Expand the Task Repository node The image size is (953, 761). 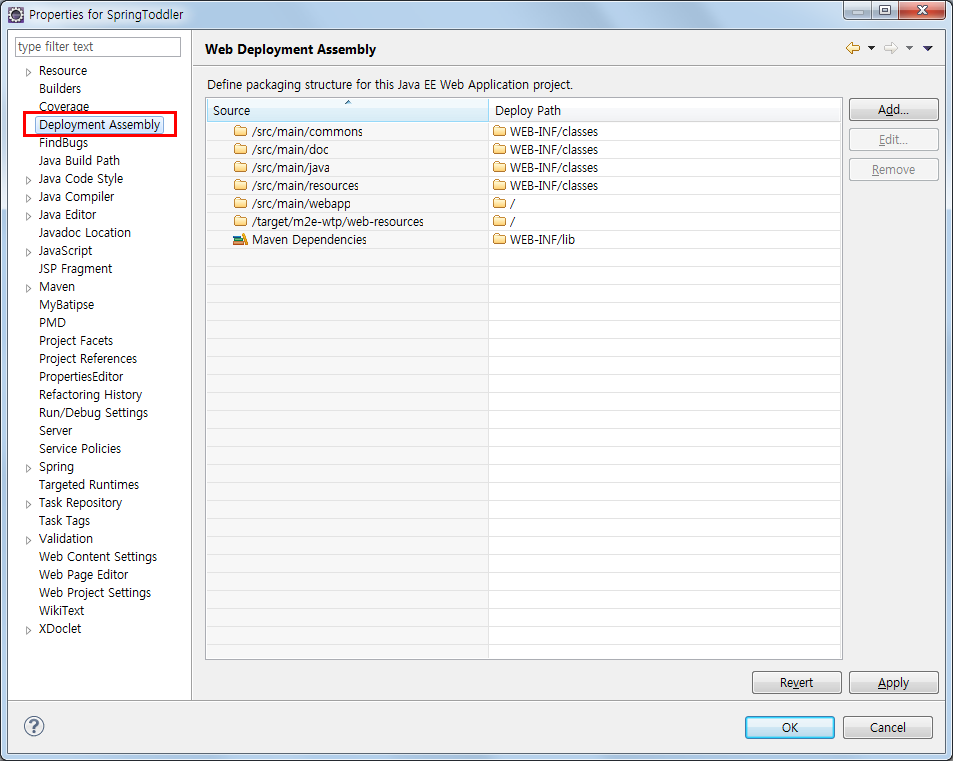coord(28,504)
